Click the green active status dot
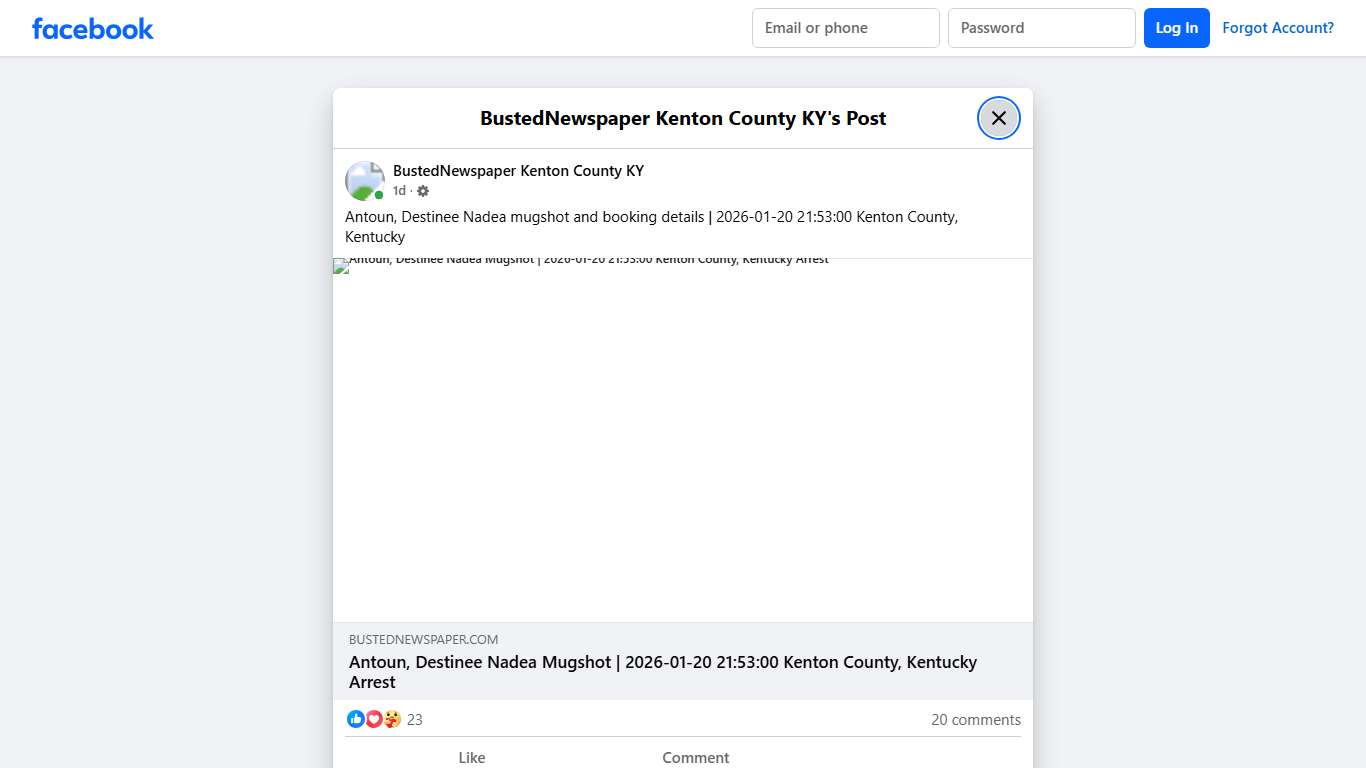1366x768 pixels. click(x=379, y=195)
